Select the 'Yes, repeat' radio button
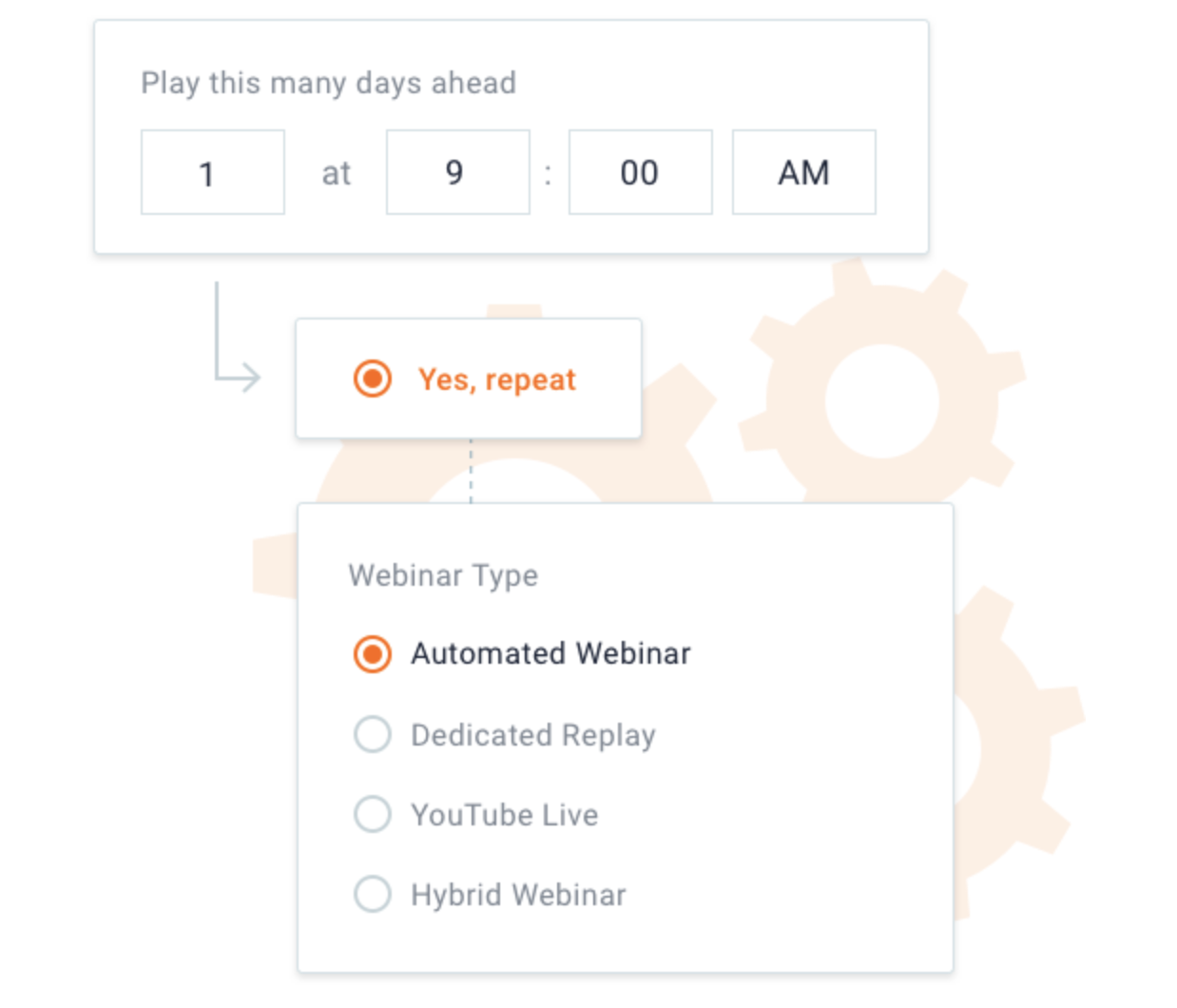1177x1008 pixels. [373, 378]
